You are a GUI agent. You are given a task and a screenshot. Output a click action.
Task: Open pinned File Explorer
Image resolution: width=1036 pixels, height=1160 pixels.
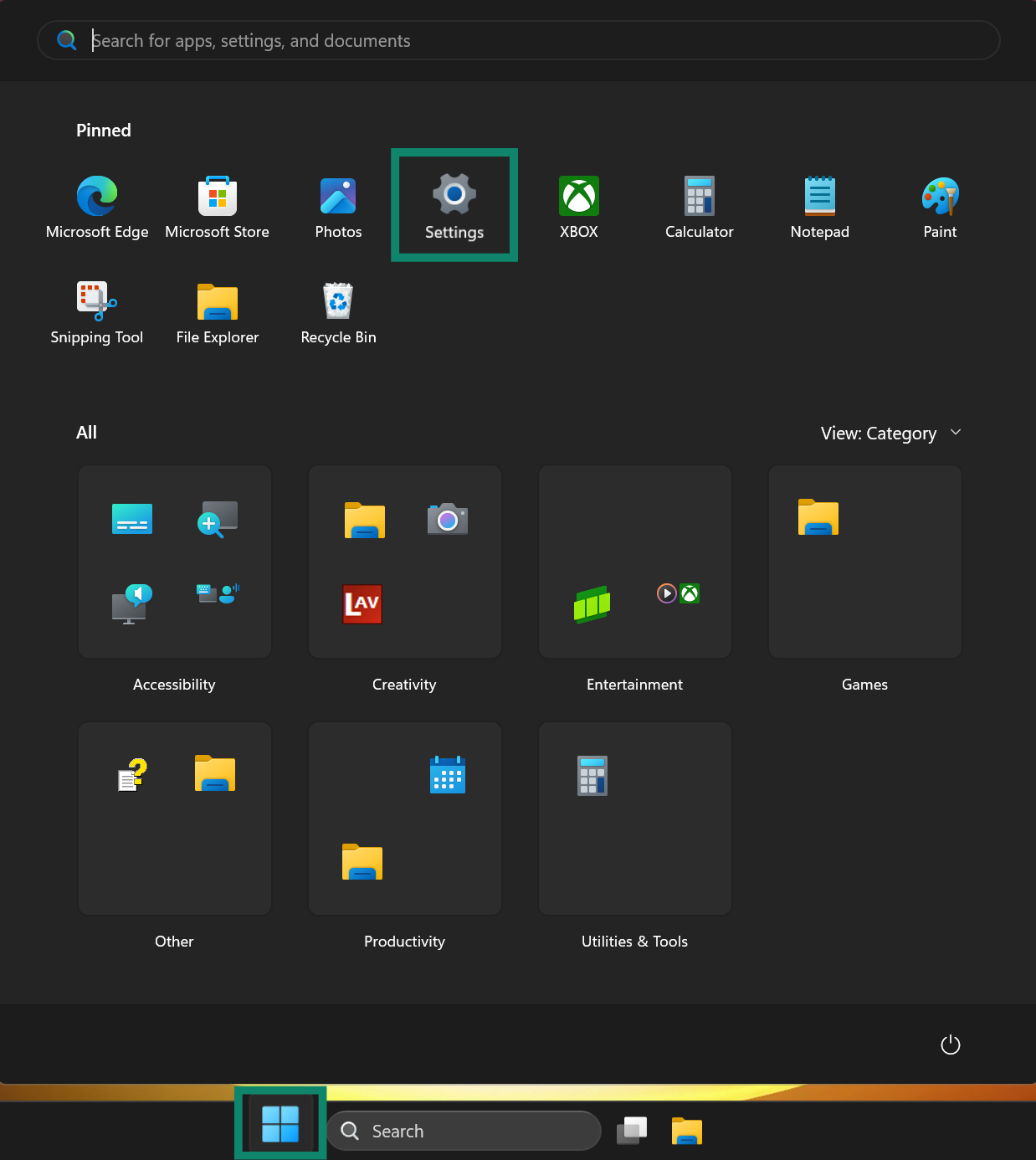[218, 313]
